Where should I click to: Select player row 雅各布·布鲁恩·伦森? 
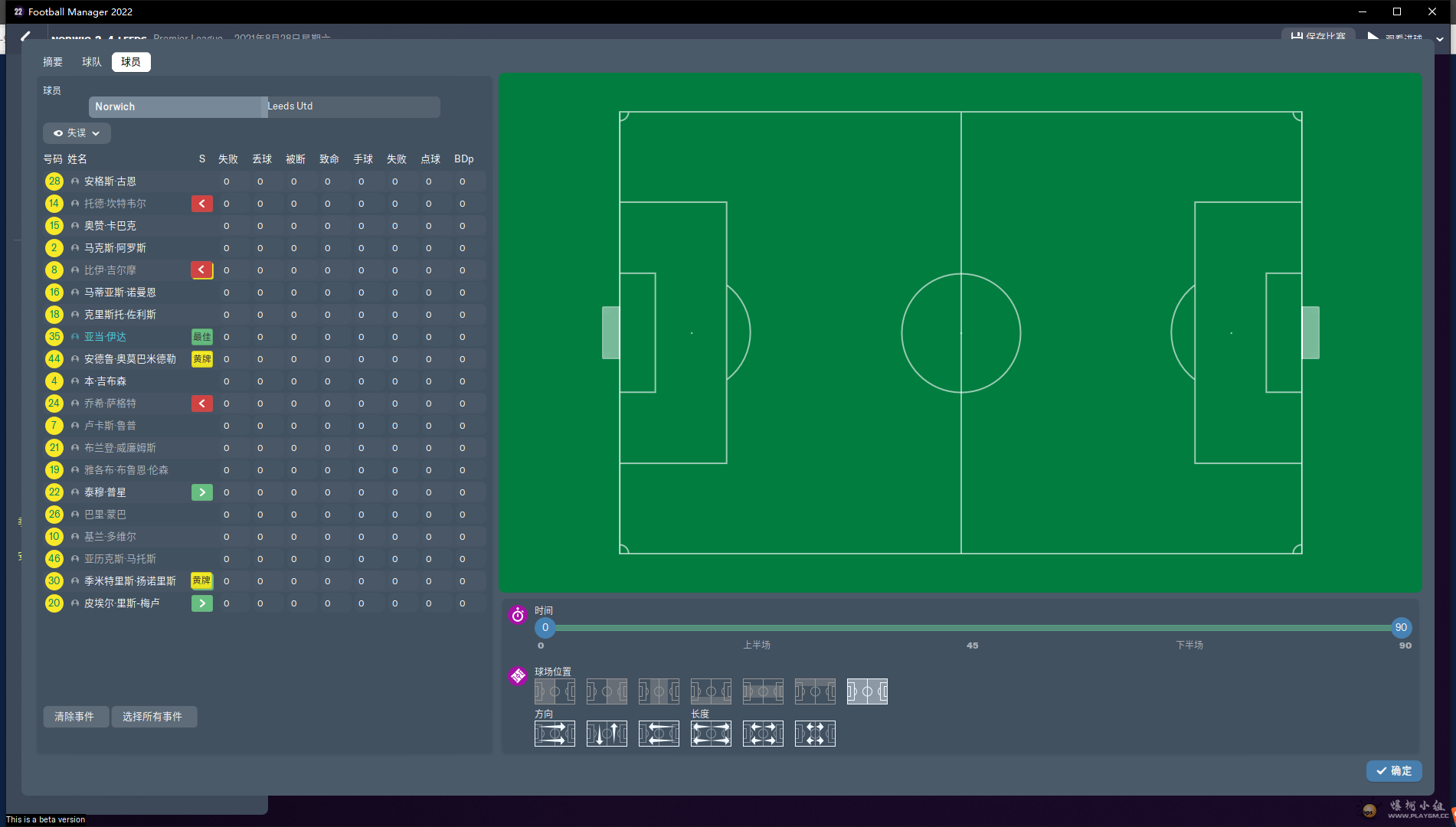pos(264,470)
